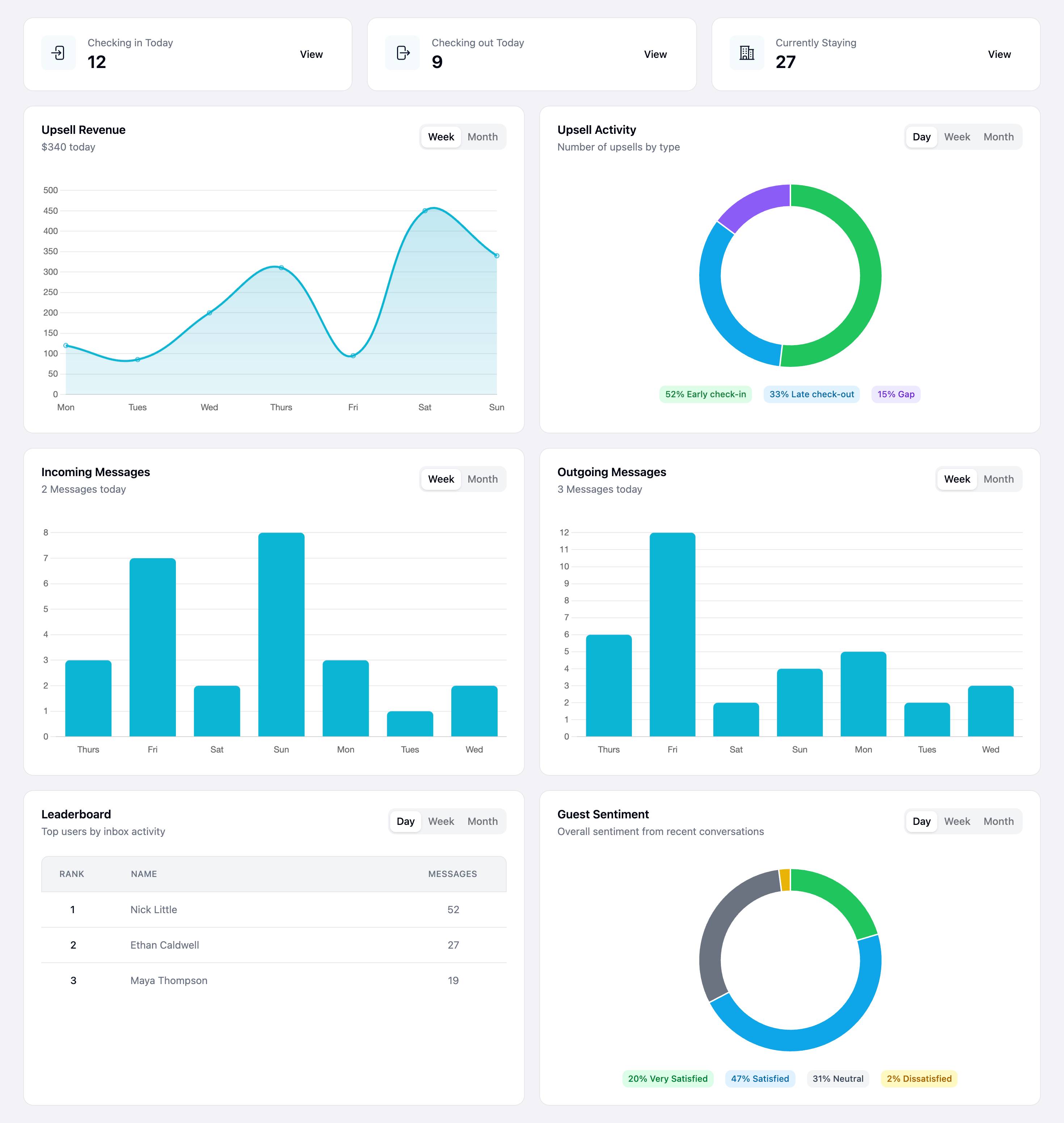View guests checking in today
The width and height of the screenshot is (1064, 1123).
[311, 54]
